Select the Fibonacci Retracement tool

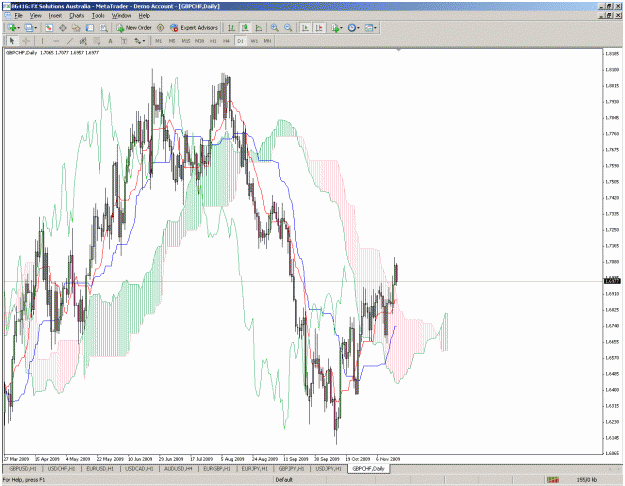[x=96, y=41]
